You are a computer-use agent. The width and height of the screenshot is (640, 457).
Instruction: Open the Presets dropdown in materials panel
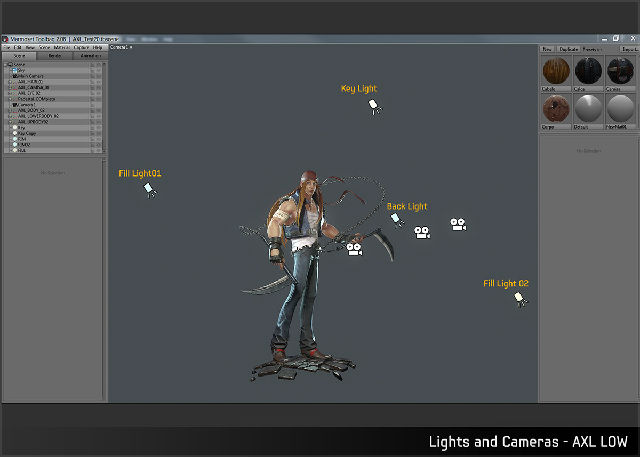coord(592,49)
